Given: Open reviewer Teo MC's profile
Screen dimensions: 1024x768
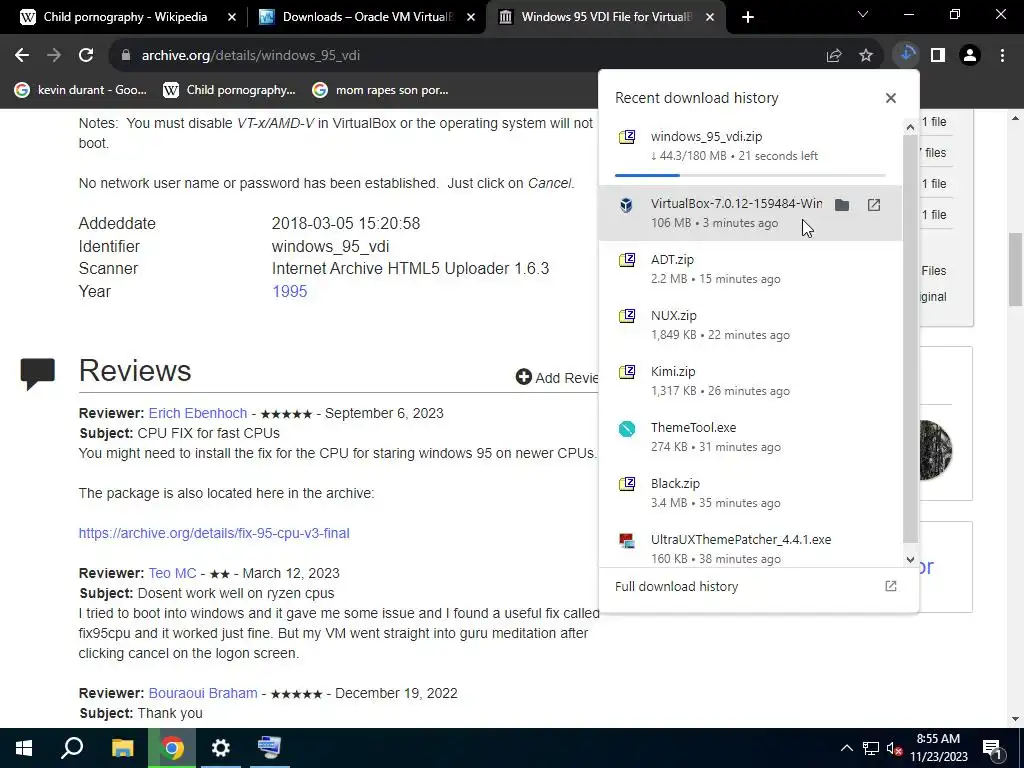Looking at the screenshot, I should point(172,573).
